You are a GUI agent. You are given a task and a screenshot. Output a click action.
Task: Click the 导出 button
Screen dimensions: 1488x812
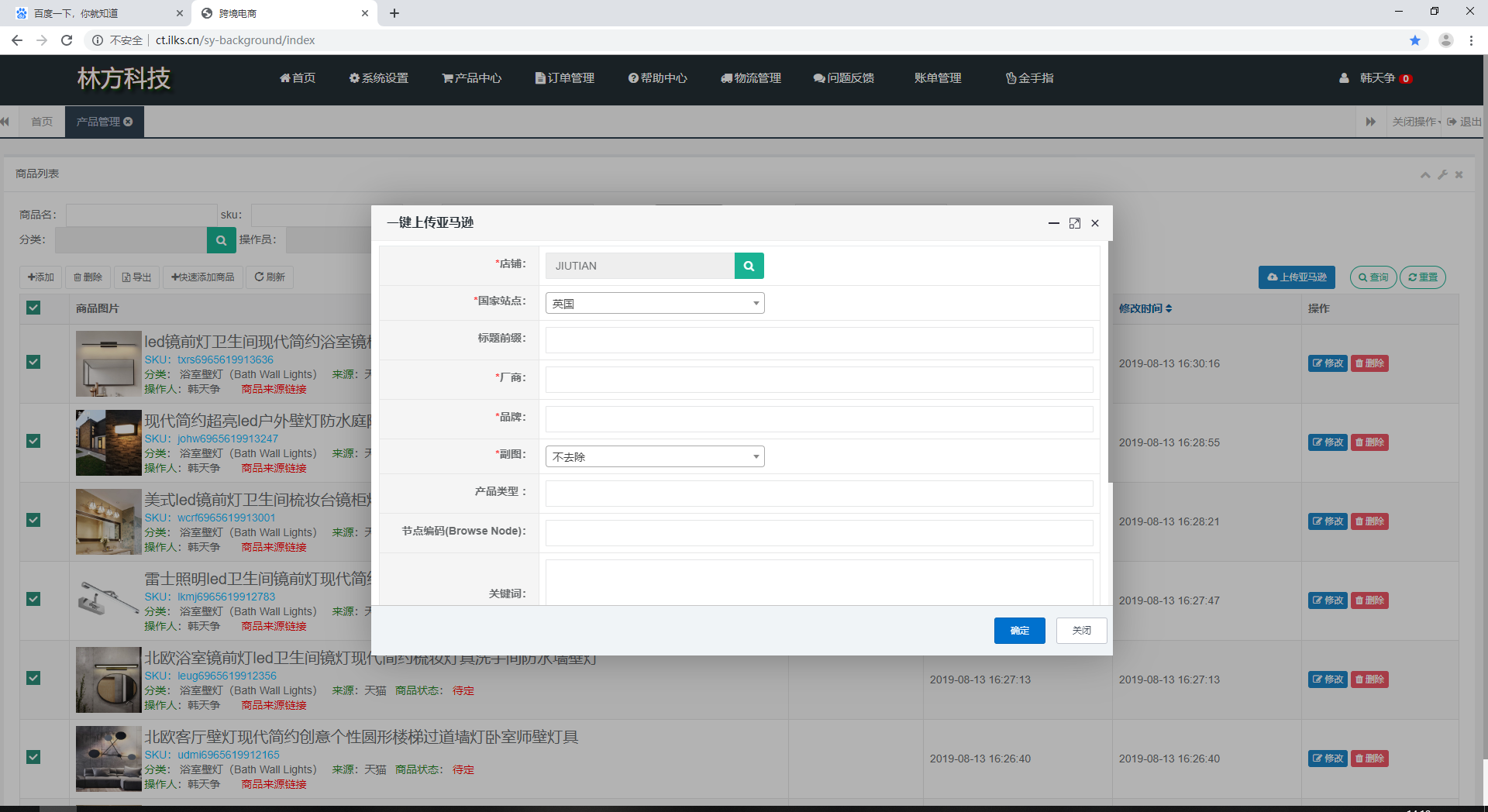tap(137, 277)
